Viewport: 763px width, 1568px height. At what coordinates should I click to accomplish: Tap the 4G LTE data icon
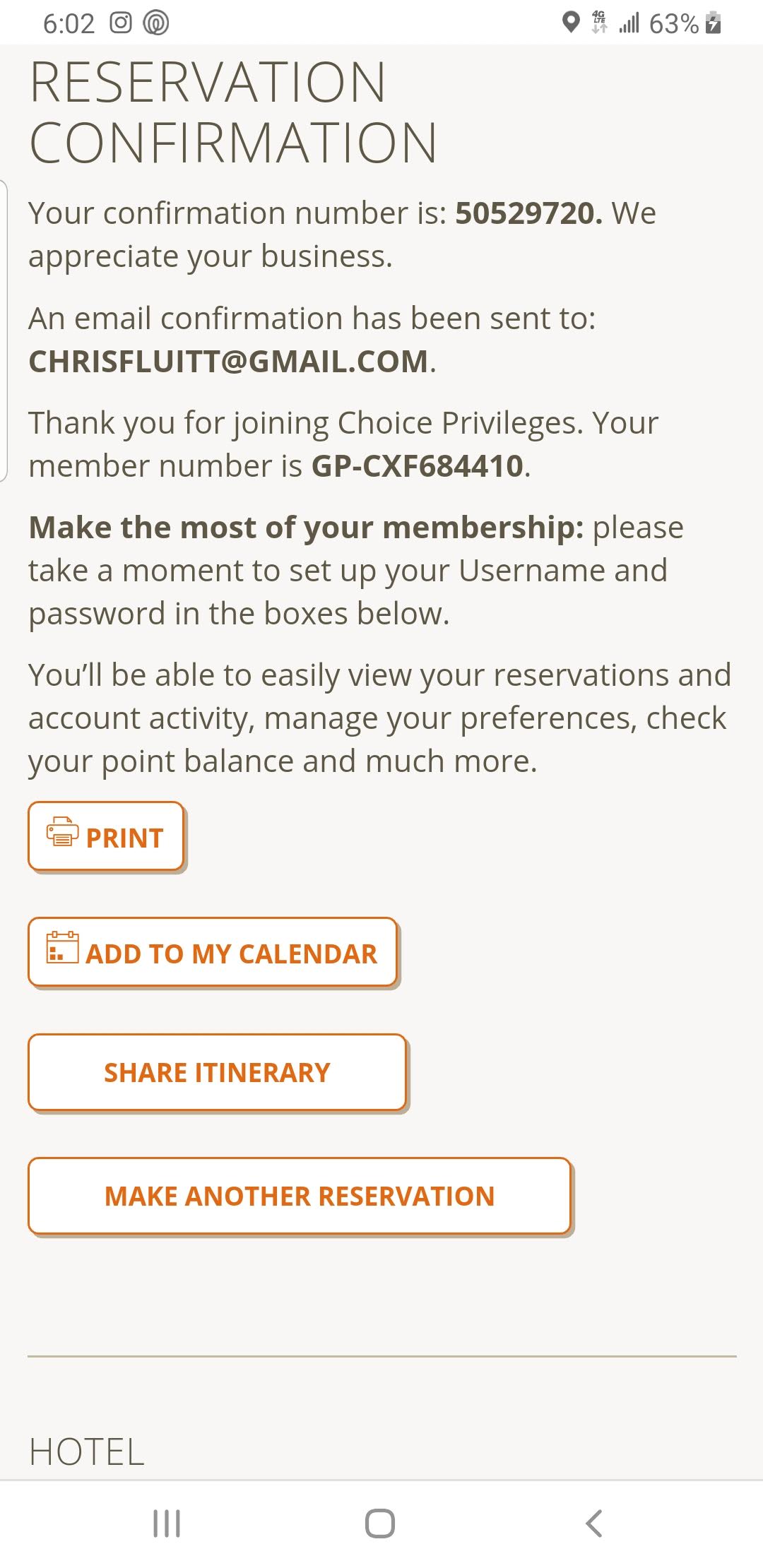point(599,23)
